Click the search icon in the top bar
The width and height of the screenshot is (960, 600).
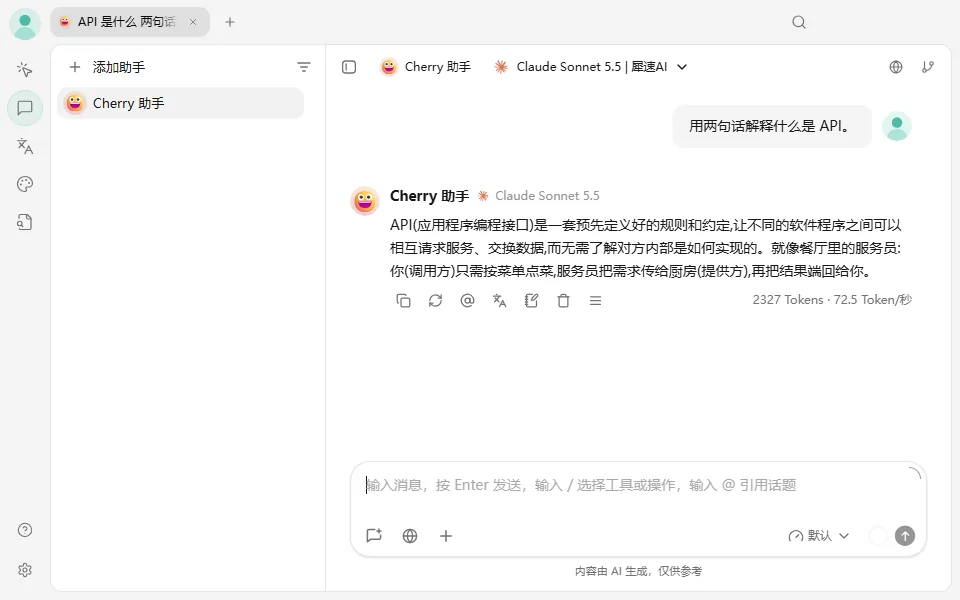pyautogui.click(x=799, y=23)
